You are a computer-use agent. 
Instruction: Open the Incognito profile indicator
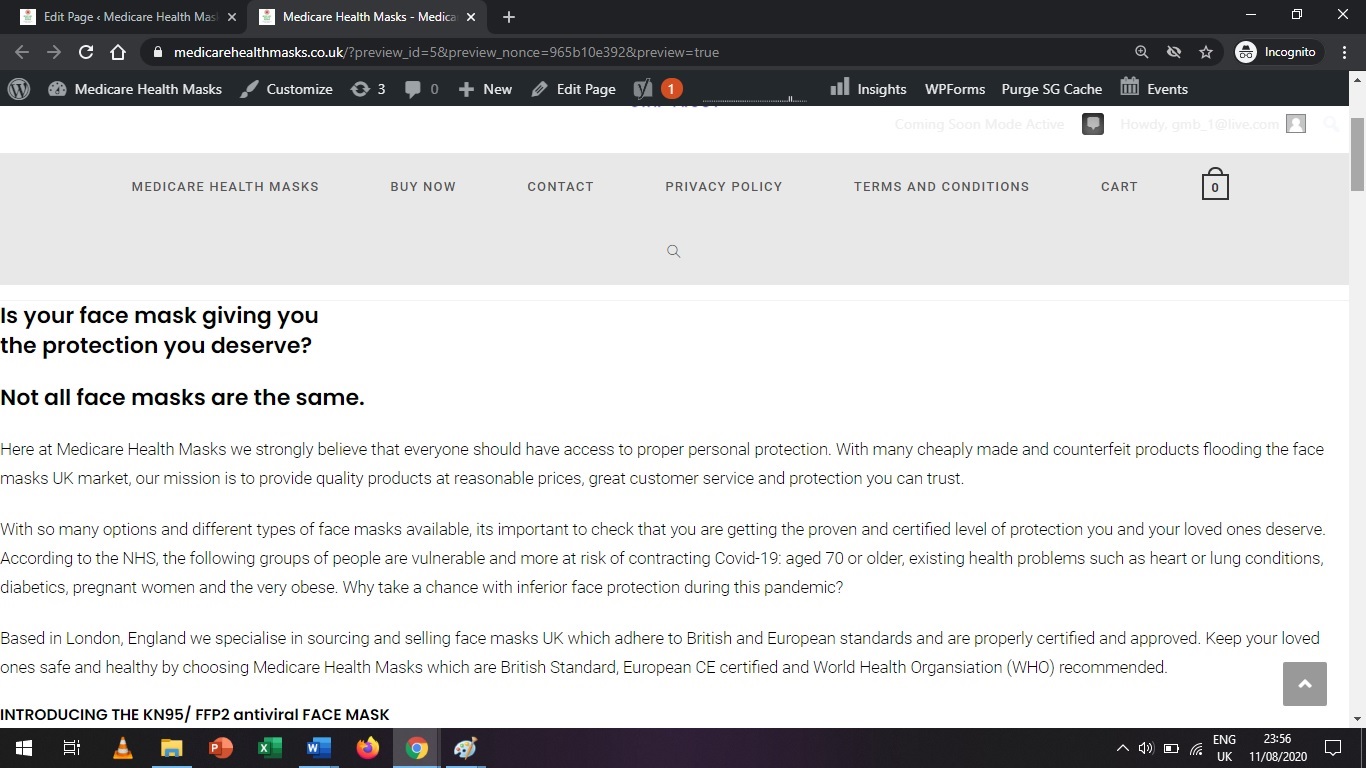(1279, 52)
